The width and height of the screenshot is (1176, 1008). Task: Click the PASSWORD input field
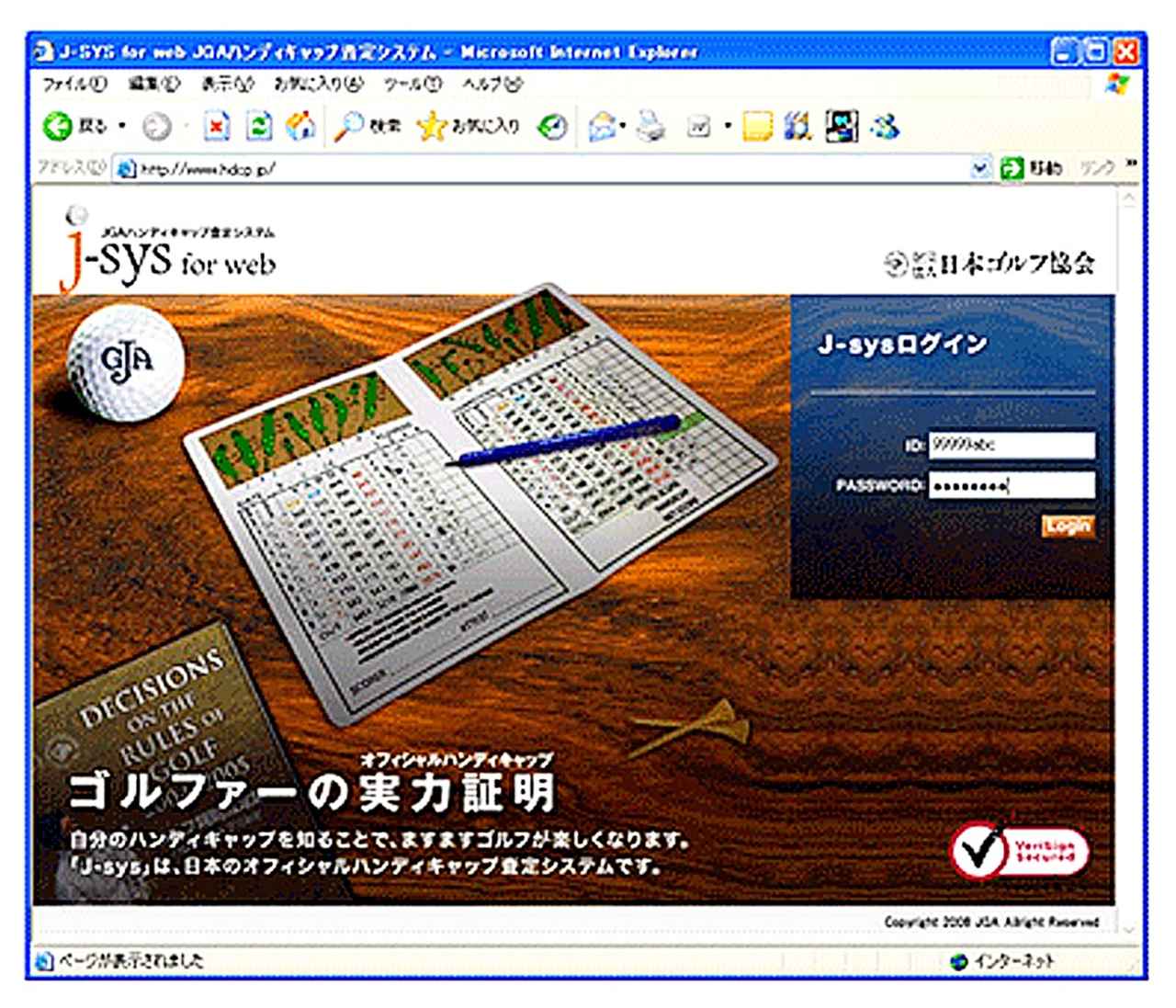coord(1012,485)
